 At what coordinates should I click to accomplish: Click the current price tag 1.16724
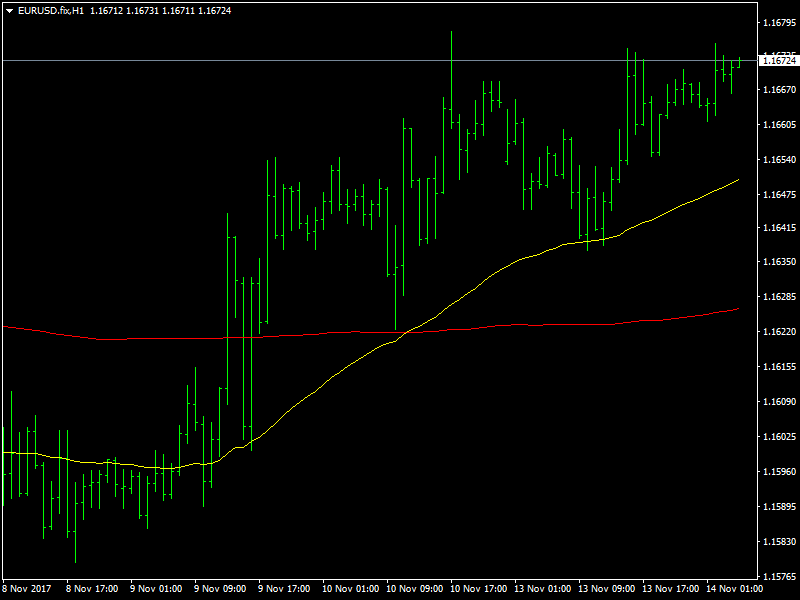[779, 61]
